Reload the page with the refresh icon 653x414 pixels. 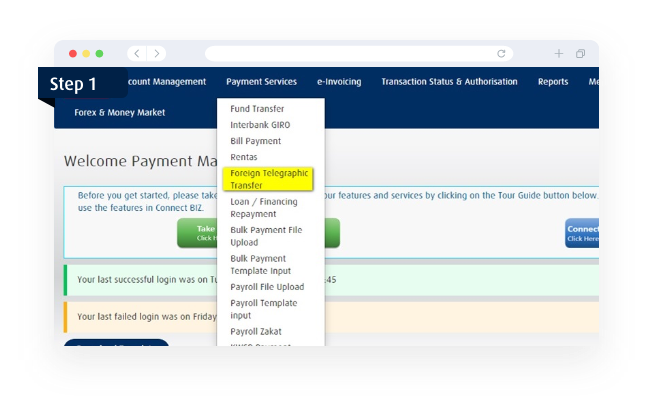(501, 53)
